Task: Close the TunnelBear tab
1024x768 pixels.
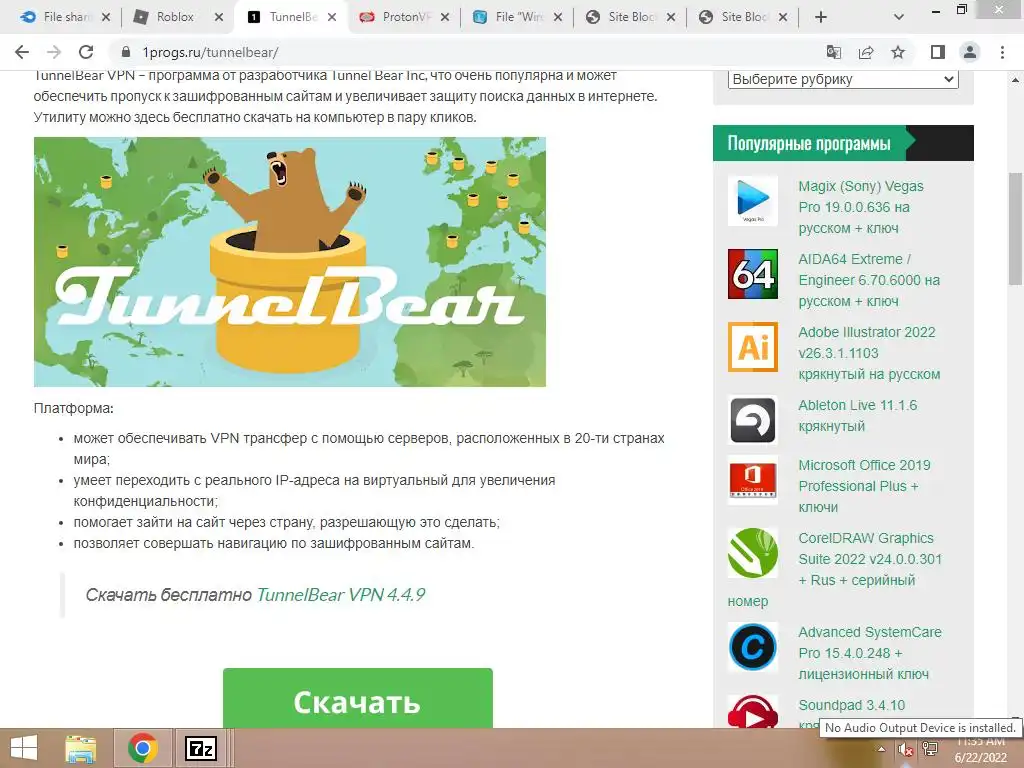Action: (332, 18)
